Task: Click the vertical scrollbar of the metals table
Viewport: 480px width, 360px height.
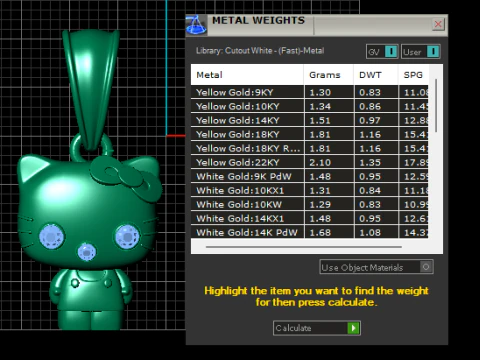Action: pyautogui.click(x=436, y=106)
